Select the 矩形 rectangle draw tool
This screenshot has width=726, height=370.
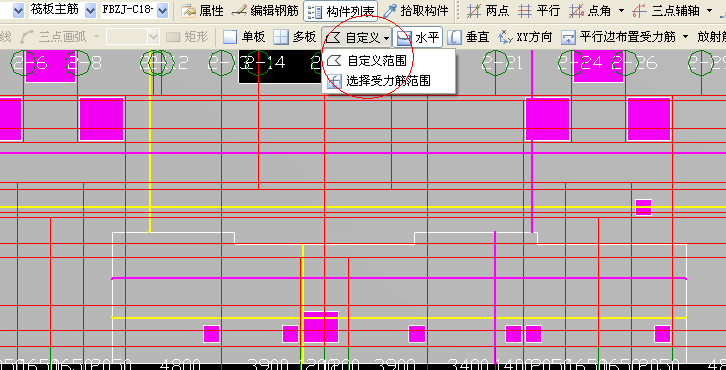click(188, 37)
